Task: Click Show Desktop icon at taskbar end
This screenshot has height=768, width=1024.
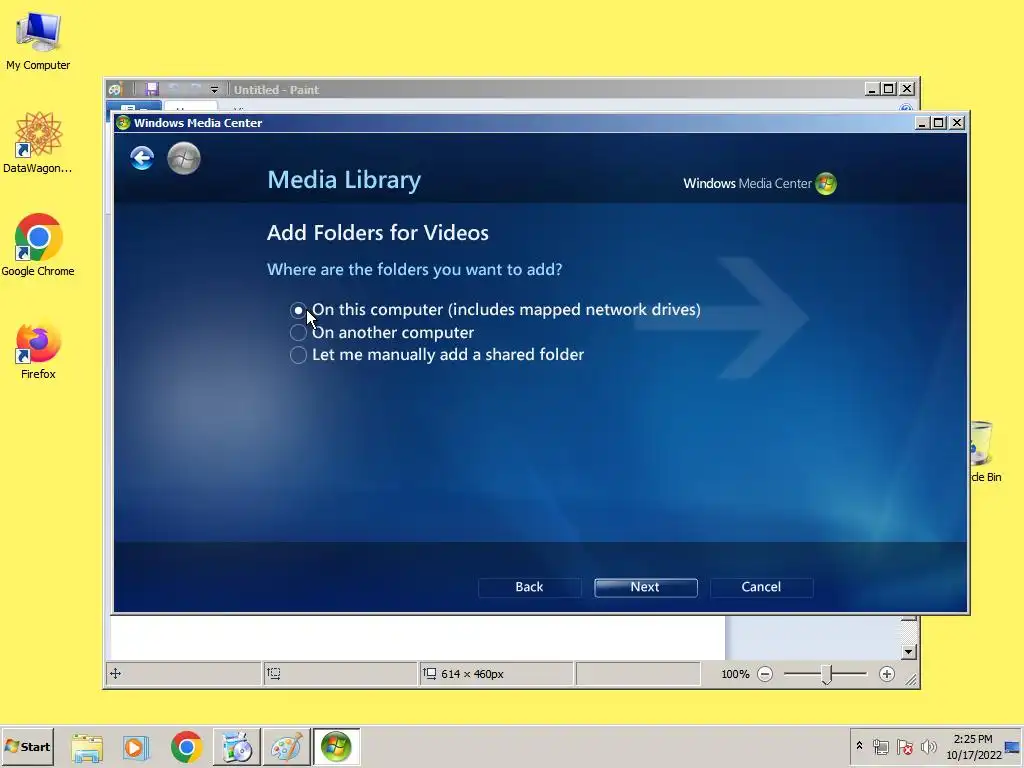Action: point(1013,746)
